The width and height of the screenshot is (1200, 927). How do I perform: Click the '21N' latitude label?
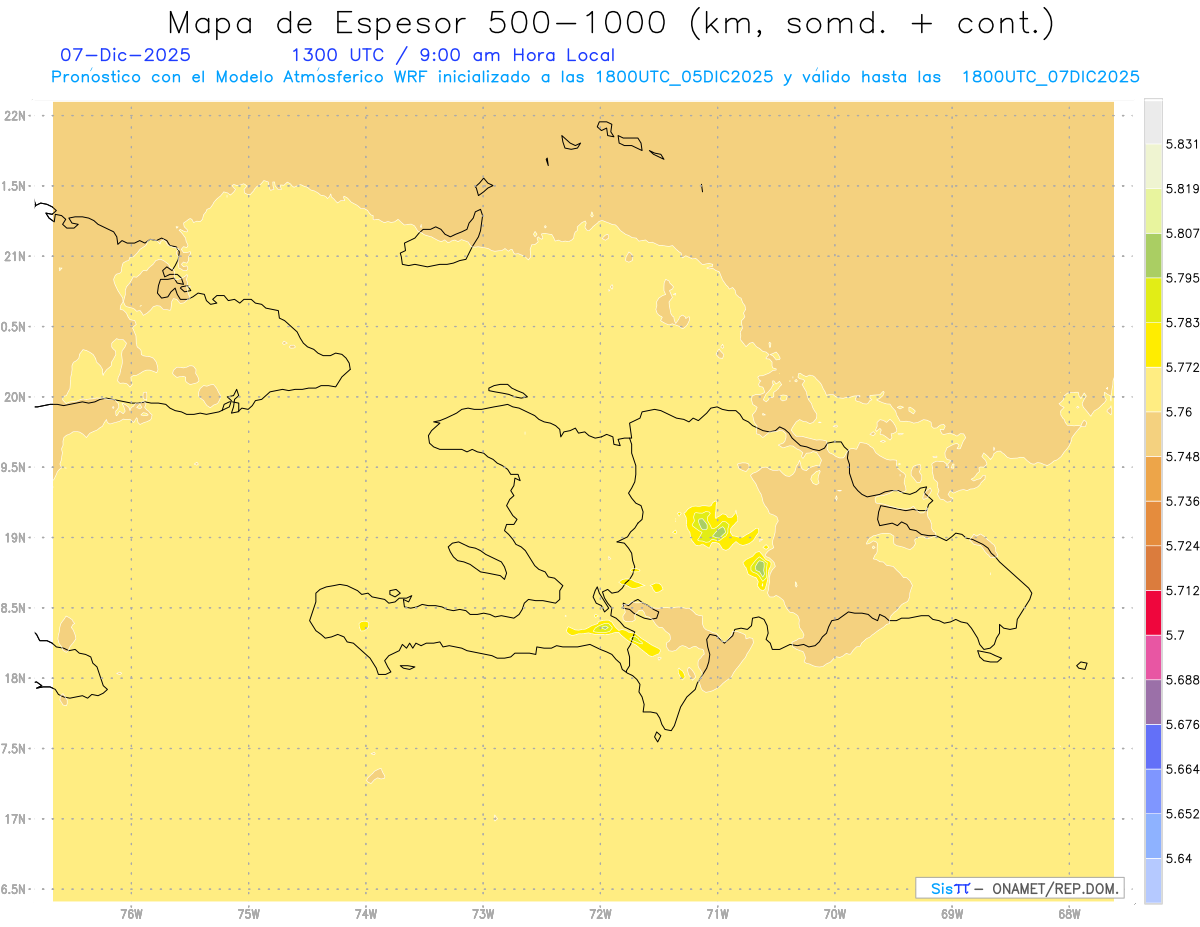click(x=16, y=257)
